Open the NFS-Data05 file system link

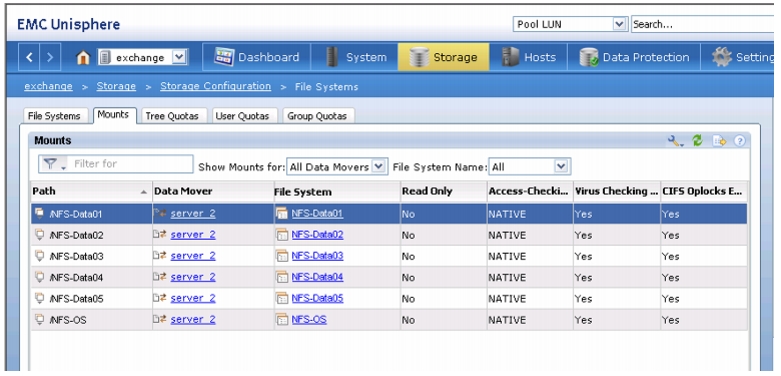[317, 298]
